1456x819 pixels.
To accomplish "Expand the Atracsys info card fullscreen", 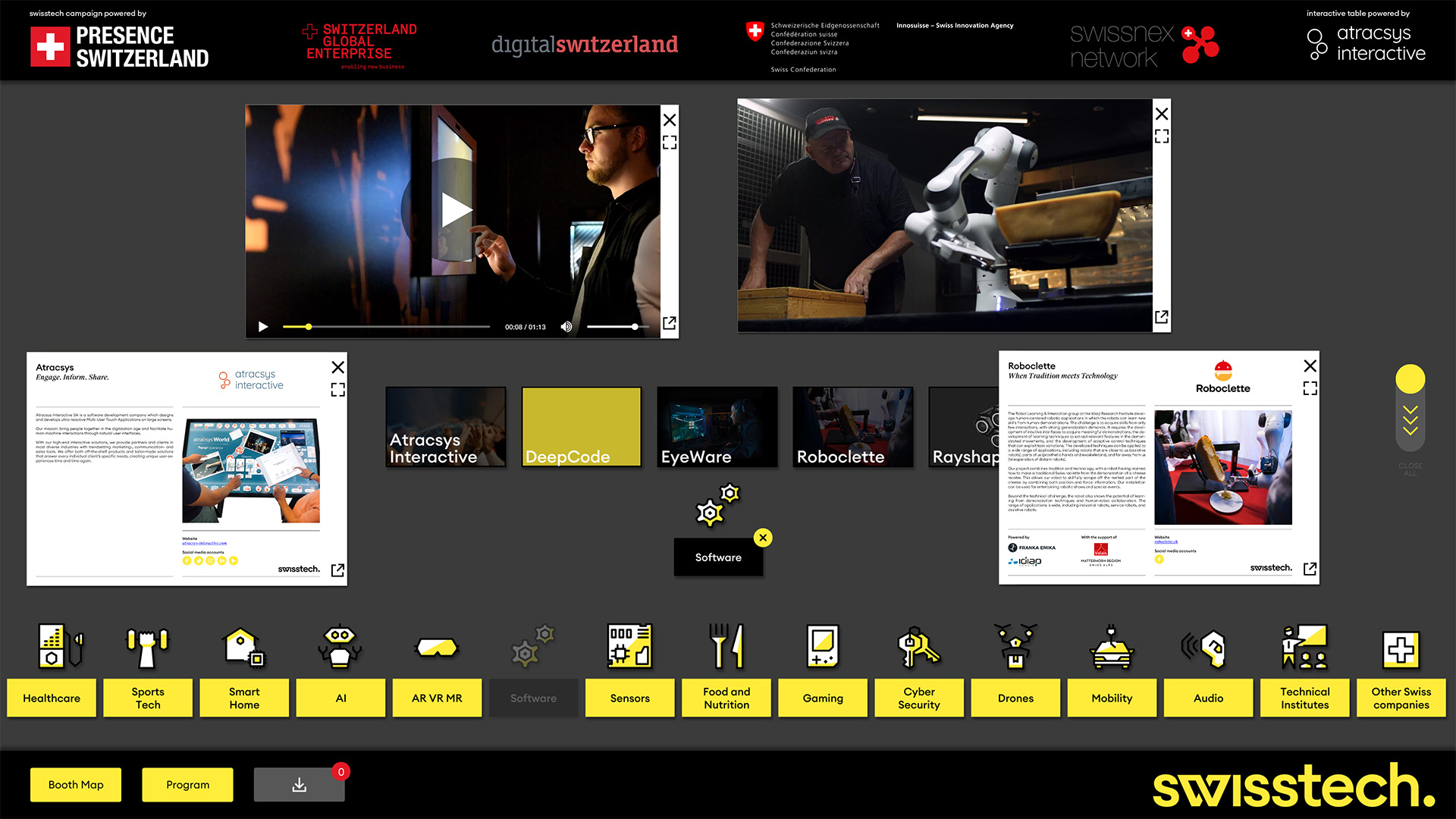I will (337, 390).
